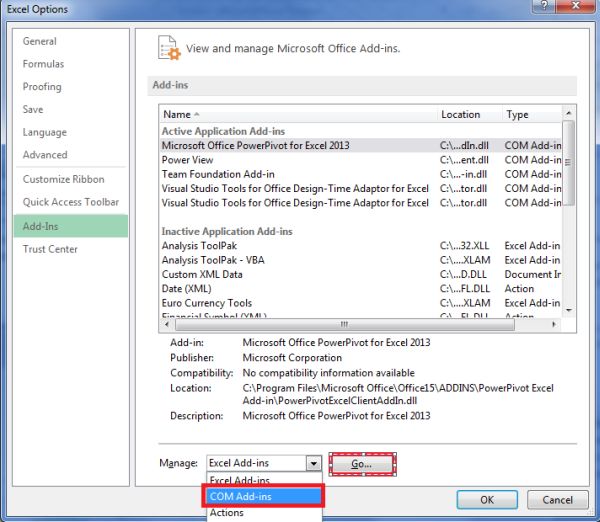This screenshot has height=522, width=600.
Task: Choose Actions from Manage dropdown list
Action: pyautogui.click(x=264, y=513)
